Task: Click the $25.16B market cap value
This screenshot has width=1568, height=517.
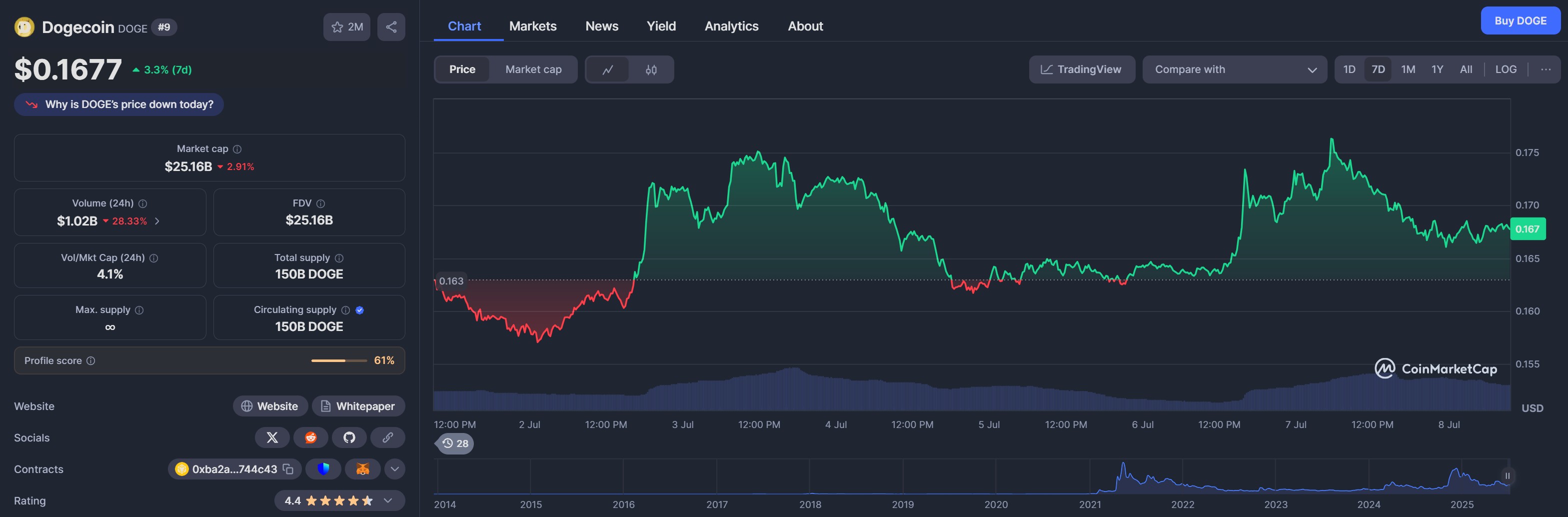Action: pos(188,166)
